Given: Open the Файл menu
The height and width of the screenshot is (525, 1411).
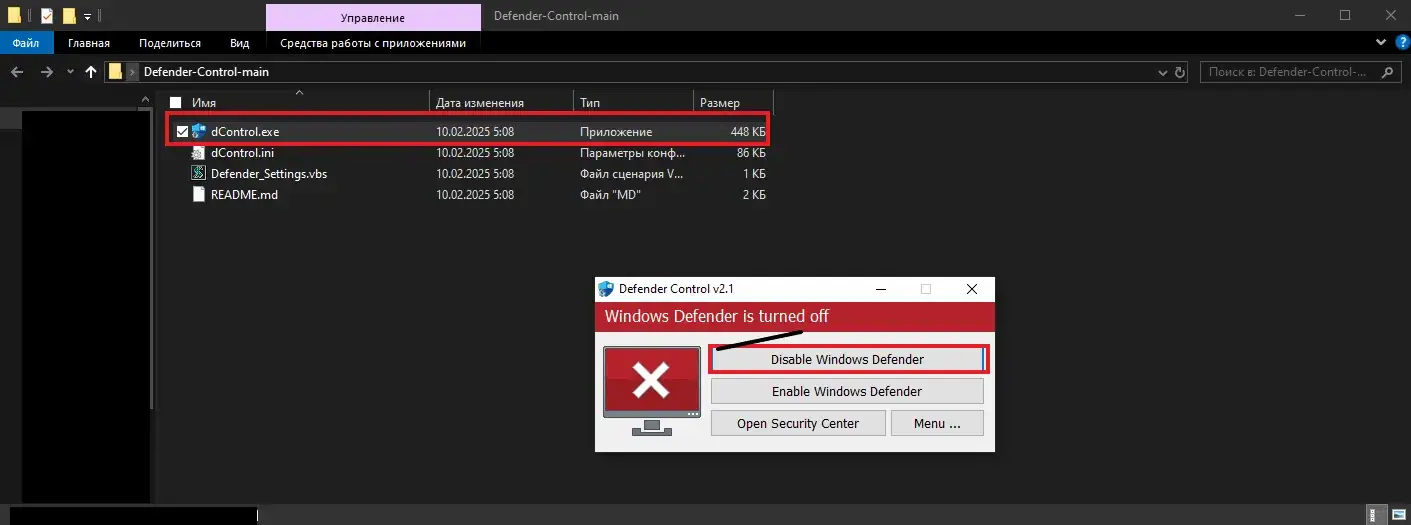Looking at the screenshot, I should (26, 43).
